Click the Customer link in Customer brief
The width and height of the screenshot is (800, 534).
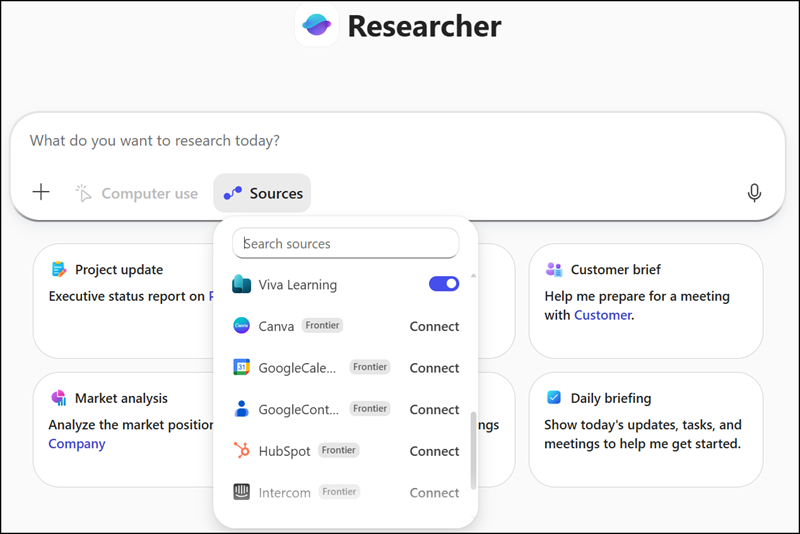(x=602, y=315)
